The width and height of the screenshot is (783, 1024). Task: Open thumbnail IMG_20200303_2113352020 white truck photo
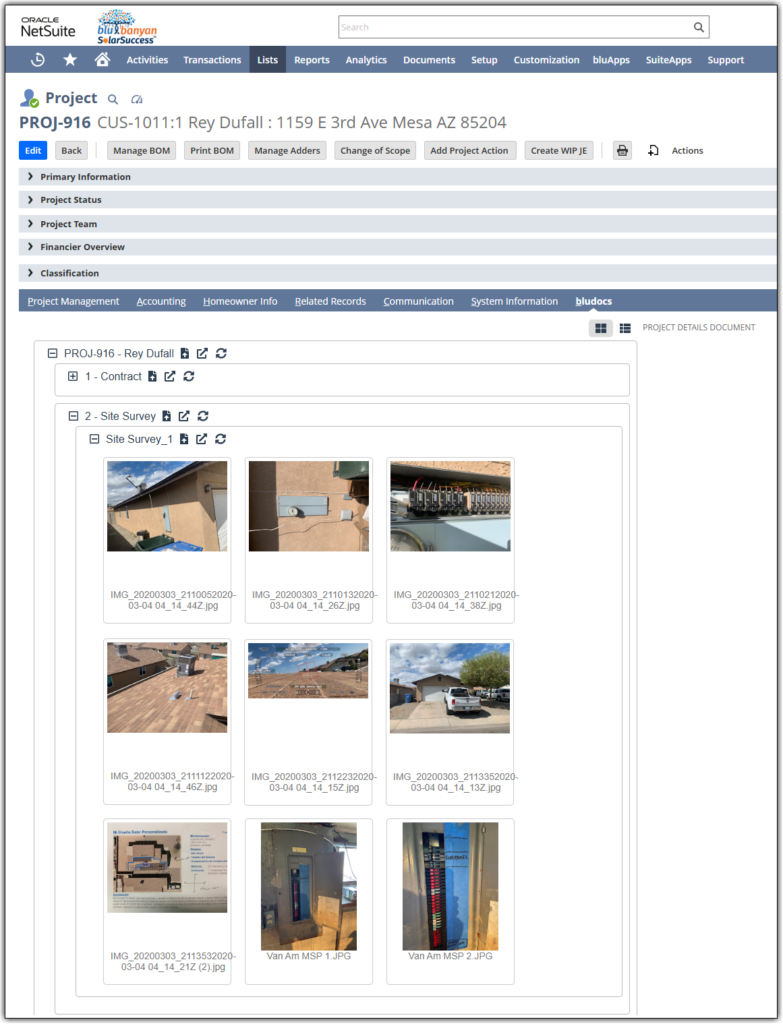pos(450,688)
